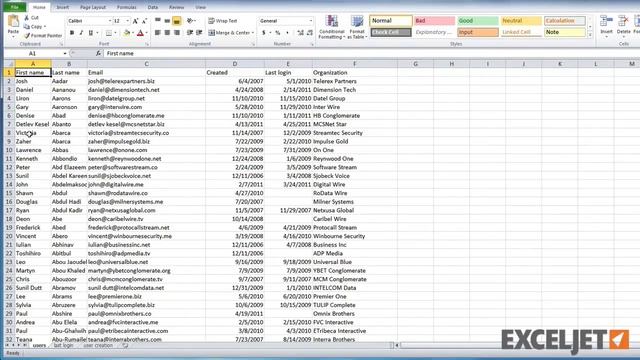Click the Select All corner box

(9, 64)
